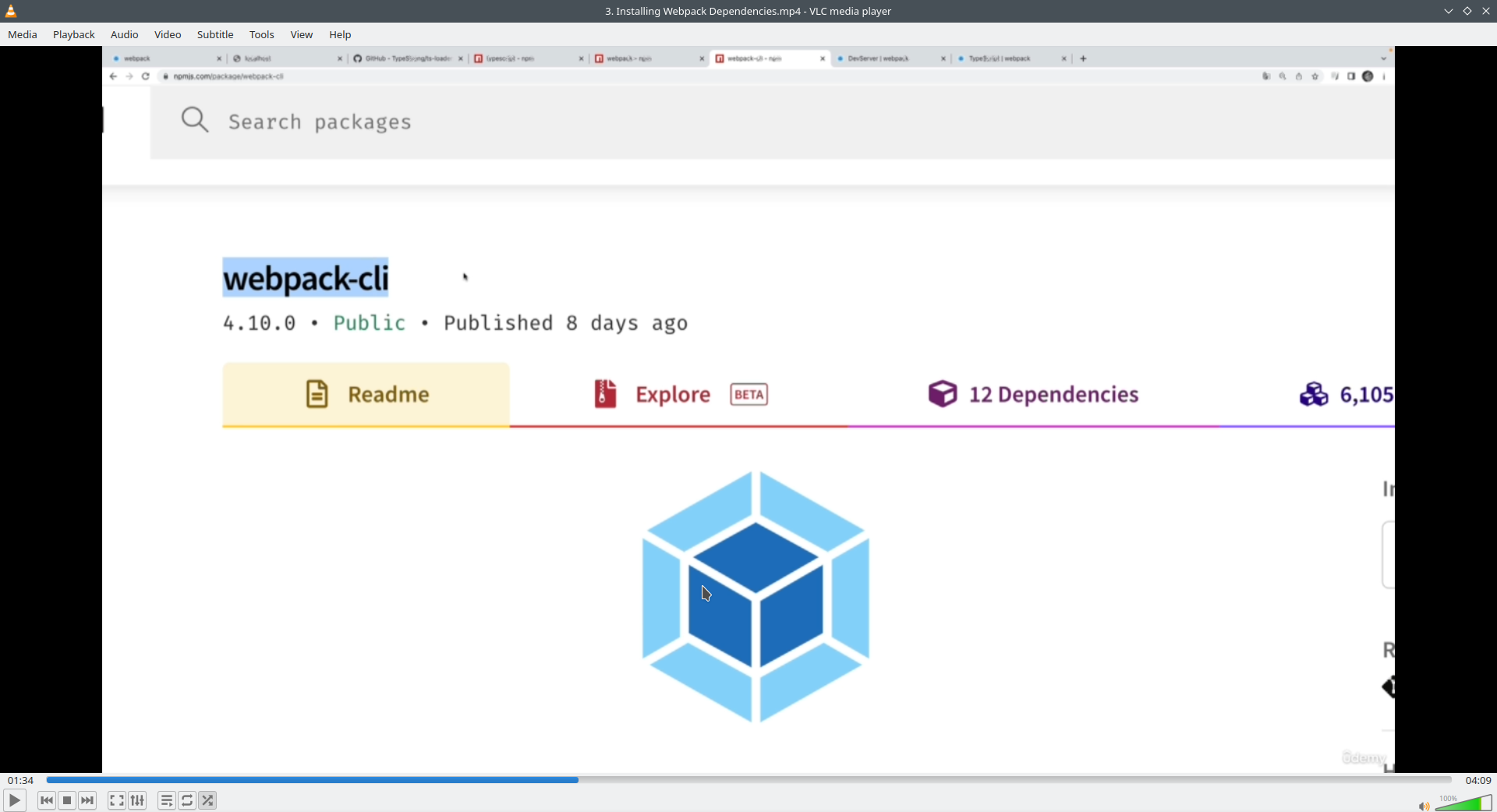Screen dimensions: 1497x812
Task: Select the localhost browser tab
Action: (x=287, y=58)
